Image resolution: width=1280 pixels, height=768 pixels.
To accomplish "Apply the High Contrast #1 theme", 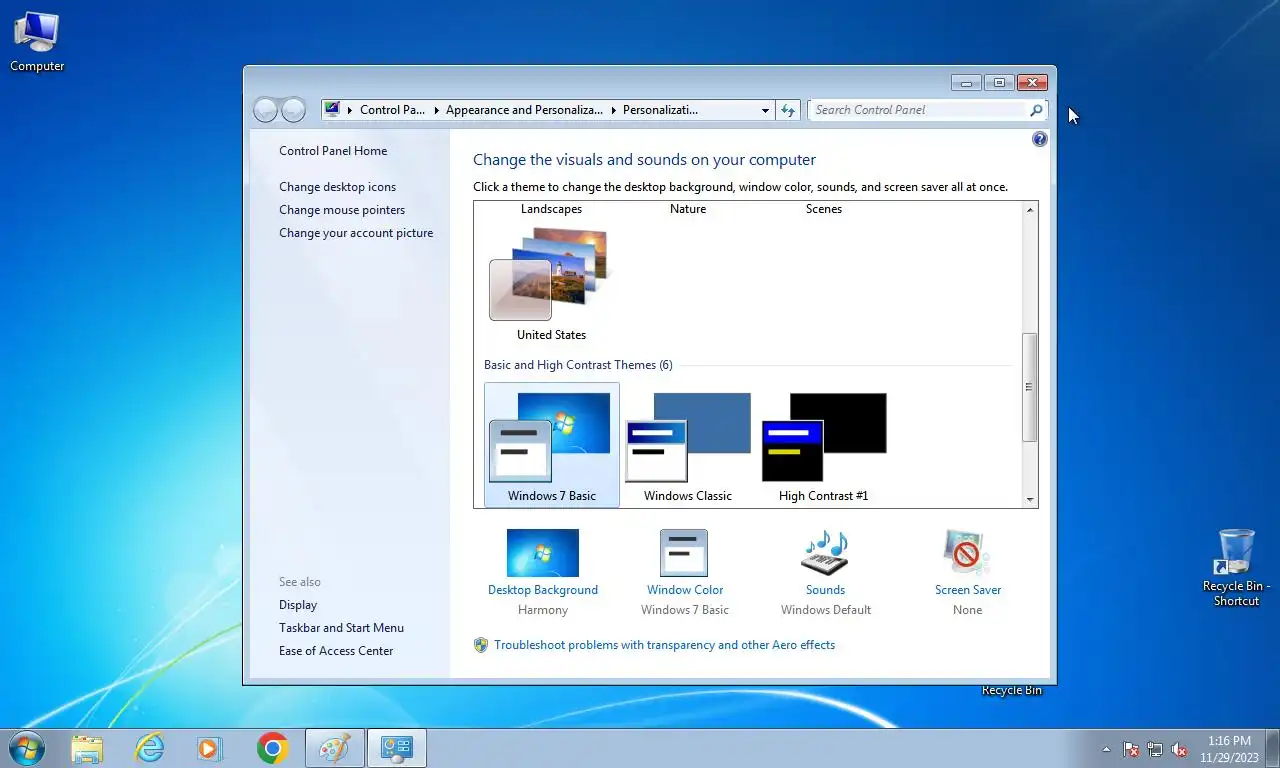I will (824, 445).
